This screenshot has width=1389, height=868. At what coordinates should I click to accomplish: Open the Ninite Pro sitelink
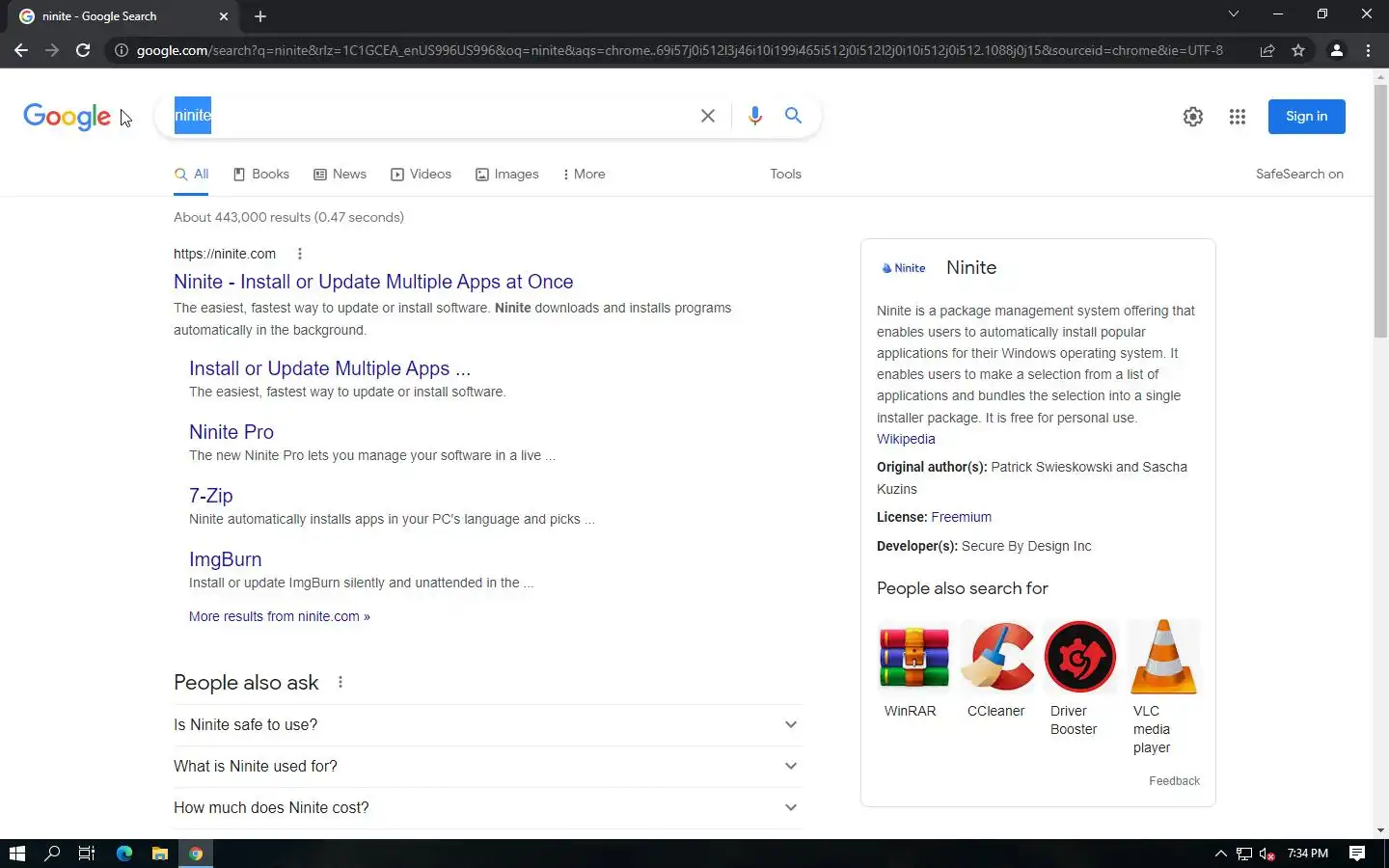(231, 432)
